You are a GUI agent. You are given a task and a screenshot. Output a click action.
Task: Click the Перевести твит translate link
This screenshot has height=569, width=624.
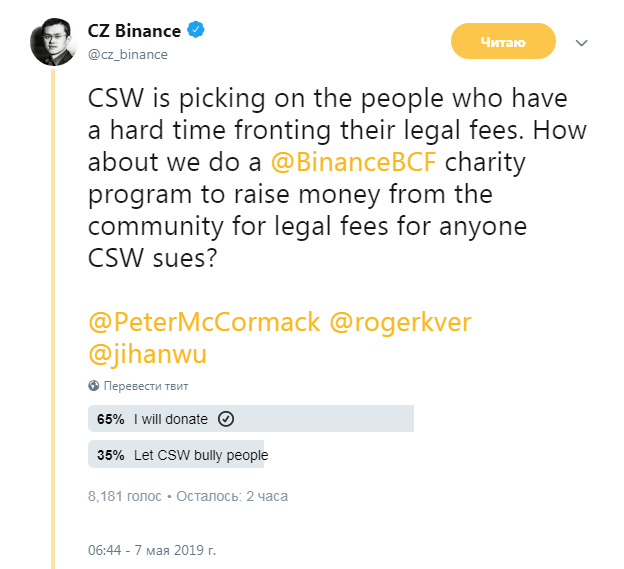pos(146,386)
